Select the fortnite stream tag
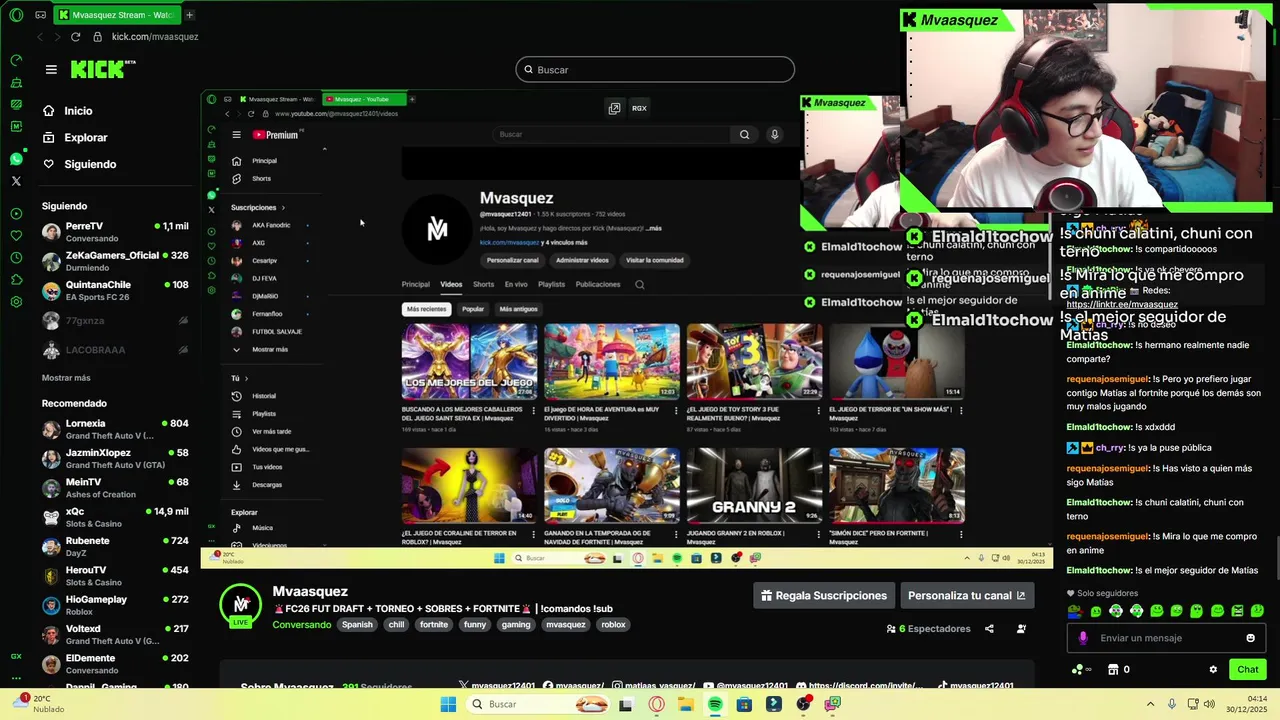This screenshot has width=1280, height=720. 434,625
